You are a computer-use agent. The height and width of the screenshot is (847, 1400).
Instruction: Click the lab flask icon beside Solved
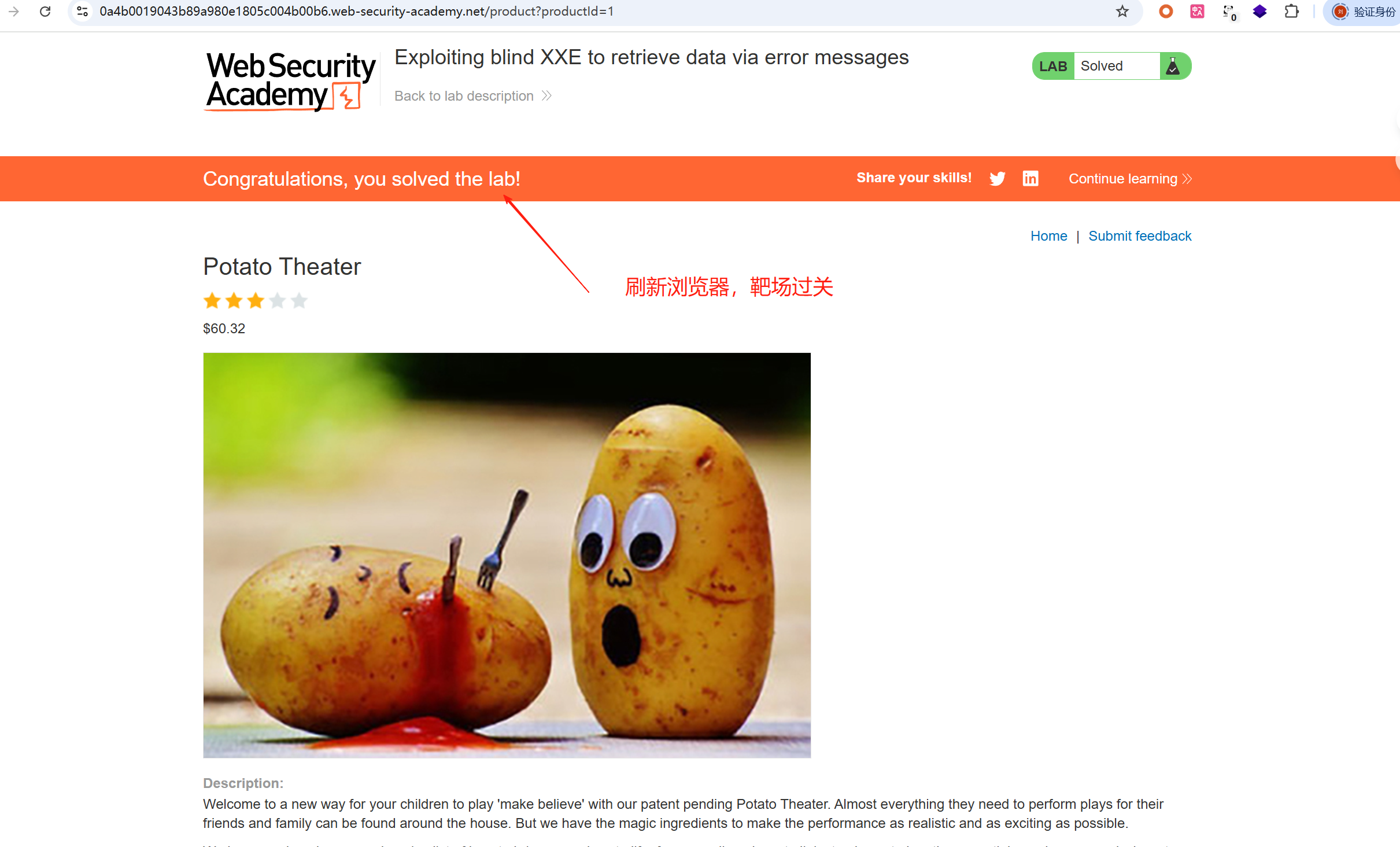[x=1173, y=66]
